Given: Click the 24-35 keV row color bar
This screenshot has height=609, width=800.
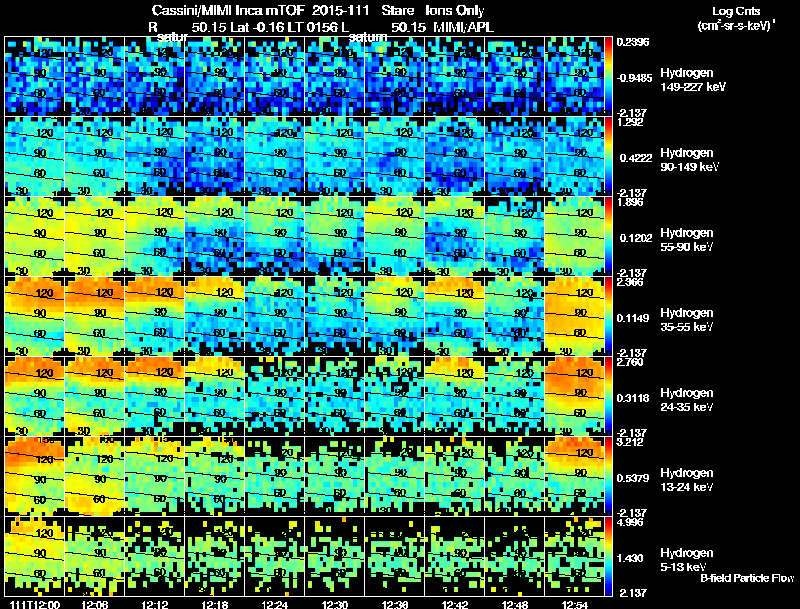Looking at the screenshot, I should coord(608,396).
